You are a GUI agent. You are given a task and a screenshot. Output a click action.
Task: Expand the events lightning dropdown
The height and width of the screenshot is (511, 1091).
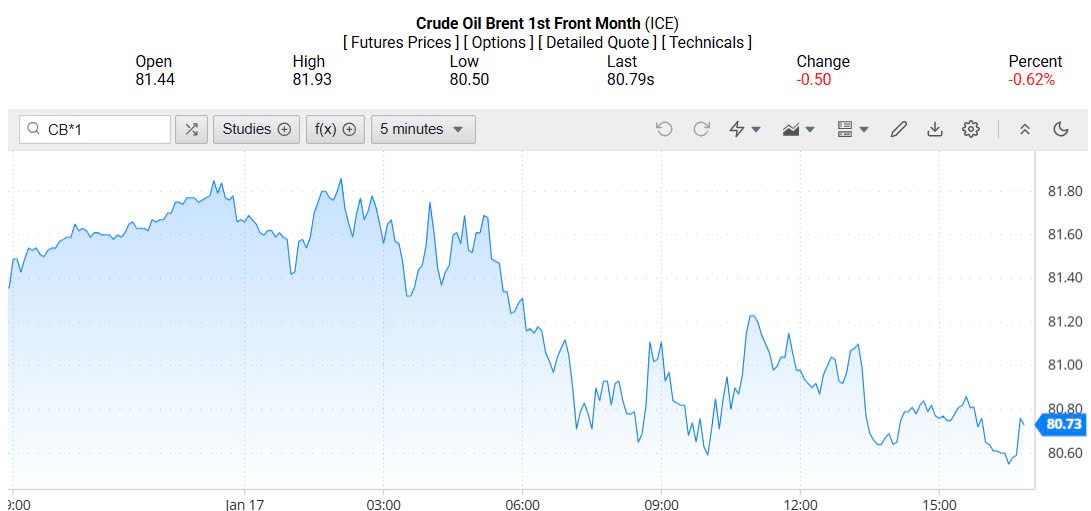click(745, 129)
